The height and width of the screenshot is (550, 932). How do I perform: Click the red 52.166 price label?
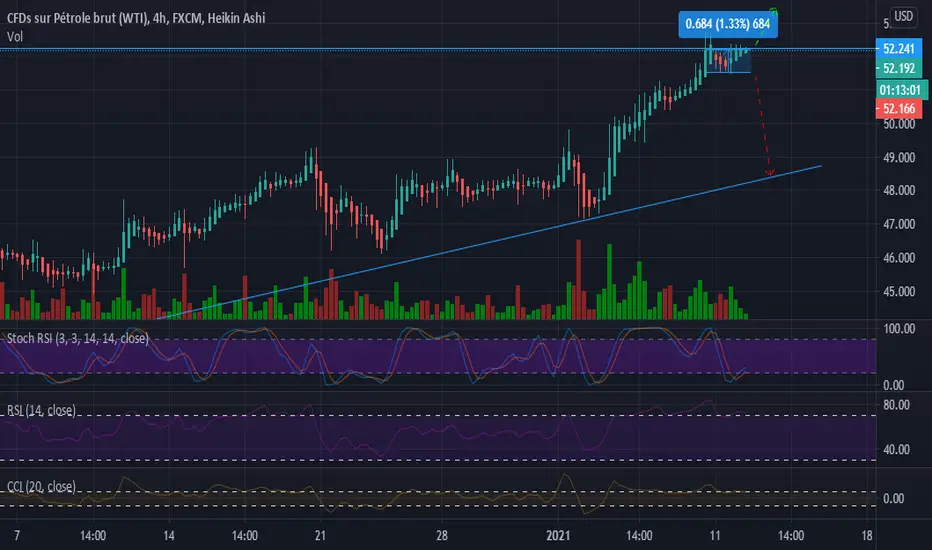(899, 109)
